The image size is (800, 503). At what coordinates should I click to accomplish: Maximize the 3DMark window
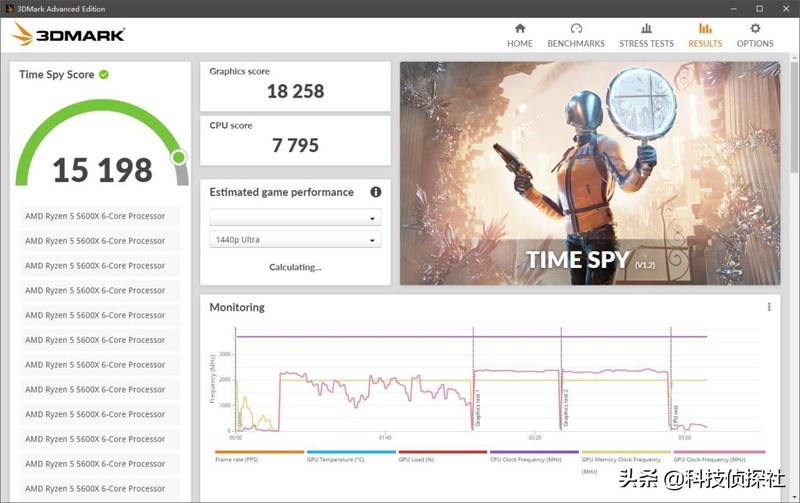point(760,8)
